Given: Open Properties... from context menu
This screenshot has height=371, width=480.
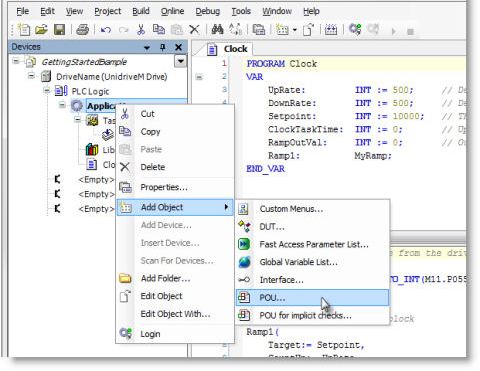Looking at the screenshot, I should pos(175,187).
